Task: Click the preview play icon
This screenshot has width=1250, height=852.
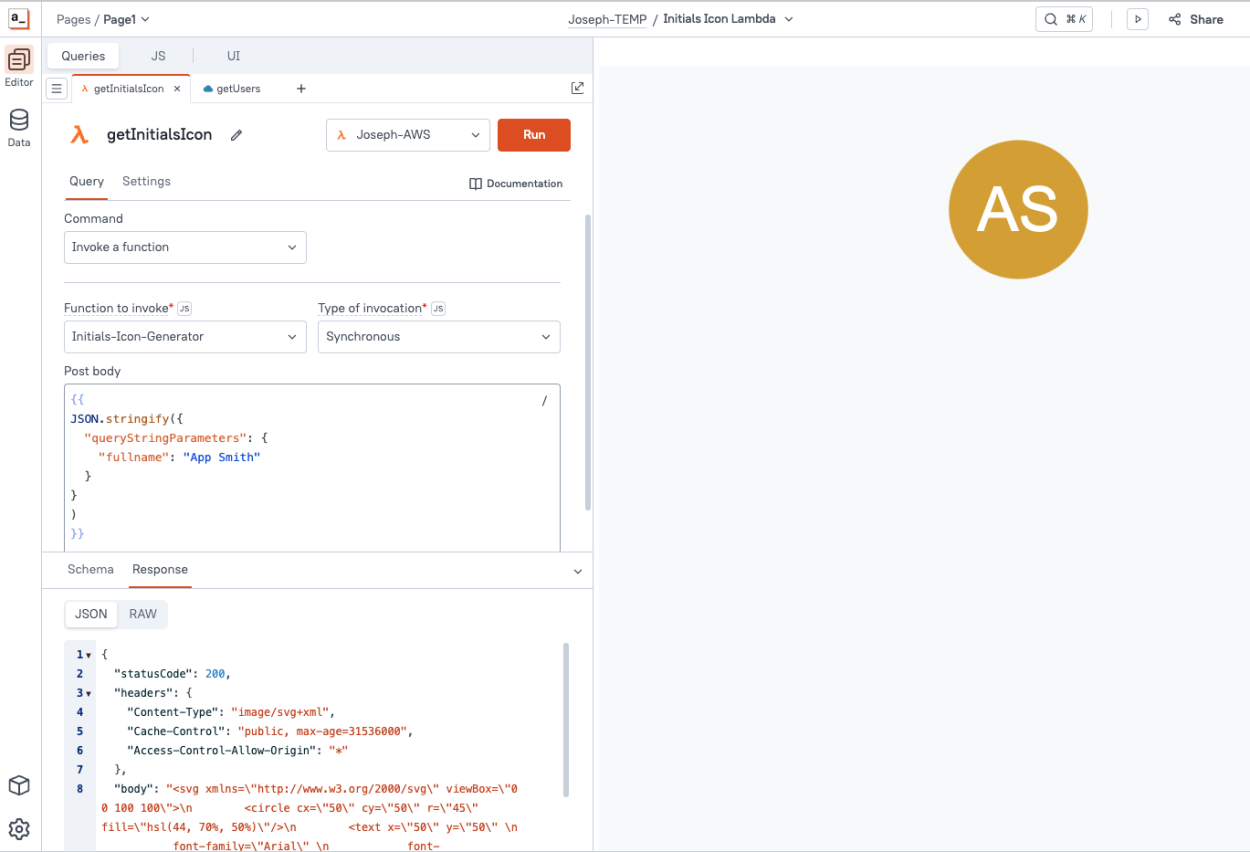Action: coord(1137,19)
